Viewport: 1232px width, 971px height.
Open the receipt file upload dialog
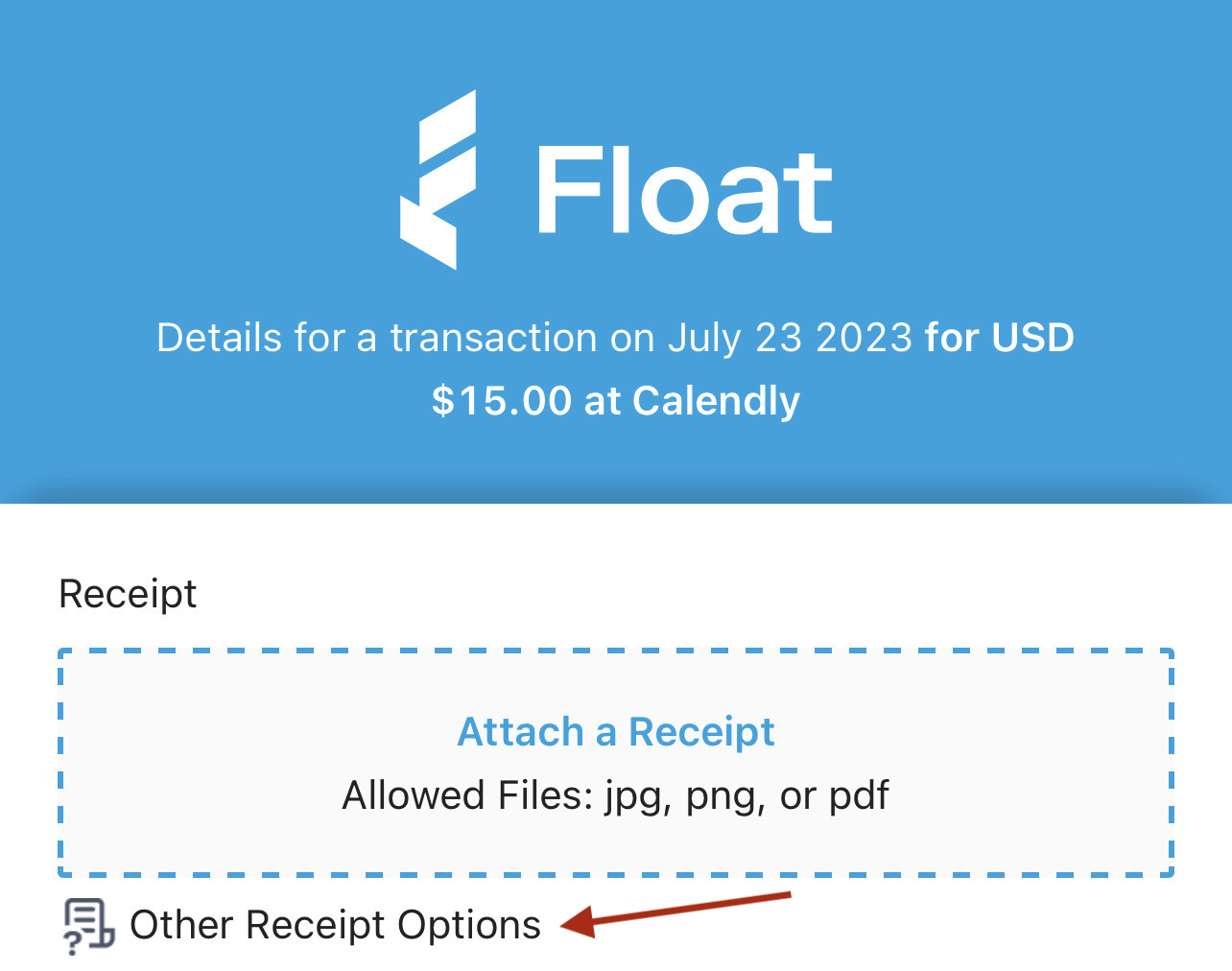click(616, 731)
